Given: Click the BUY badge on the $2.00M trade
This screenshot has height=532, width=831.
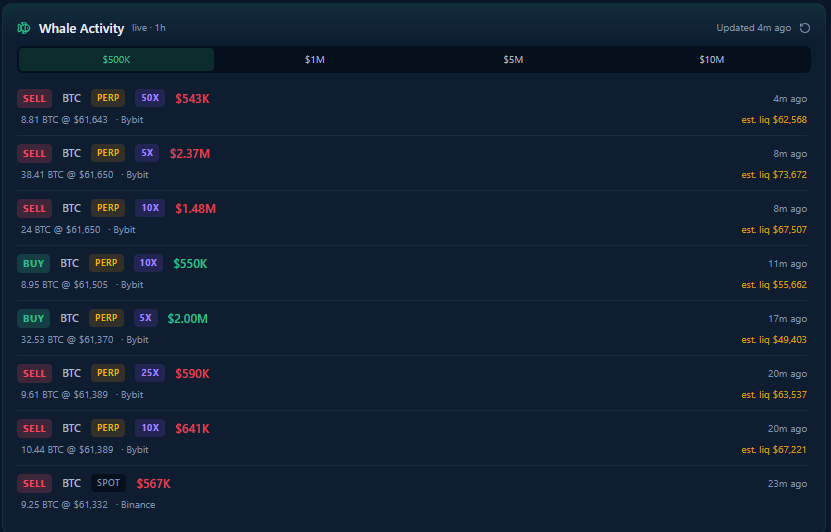Looking at the screenshot, I should click(33, 319).
